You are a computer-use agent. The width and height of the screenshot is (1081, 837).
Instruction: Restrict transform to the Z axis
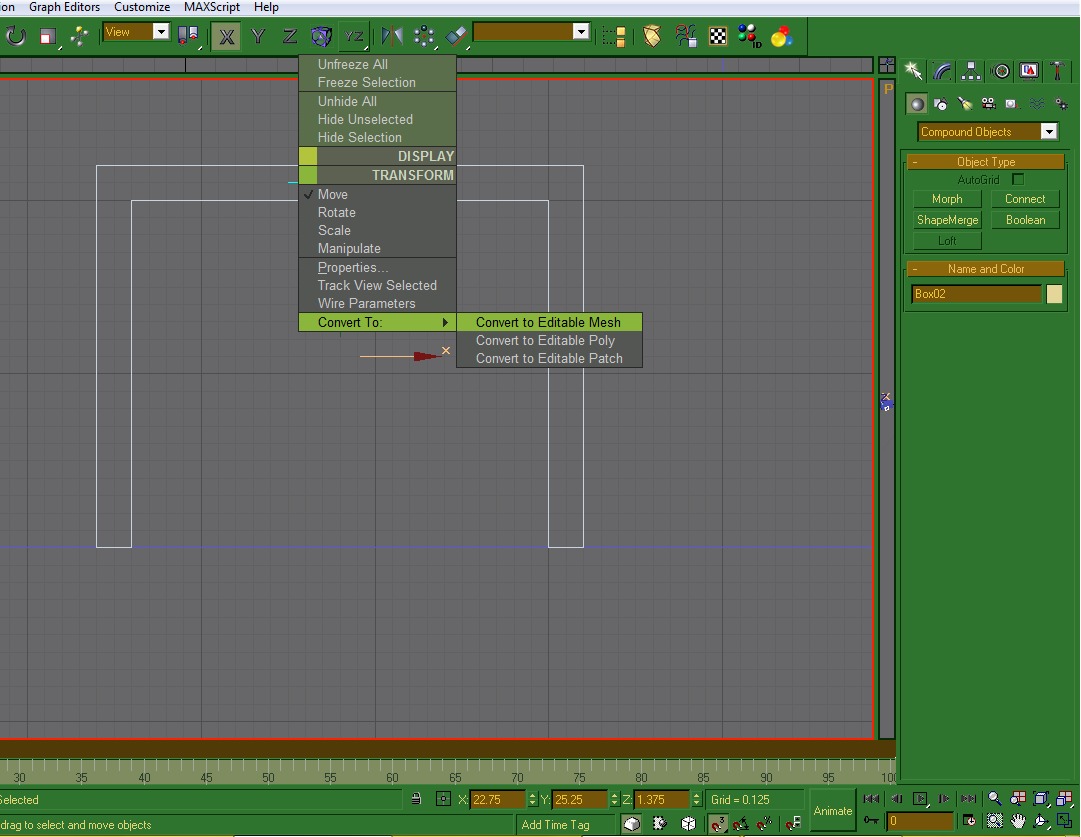(x=290, y=36)
